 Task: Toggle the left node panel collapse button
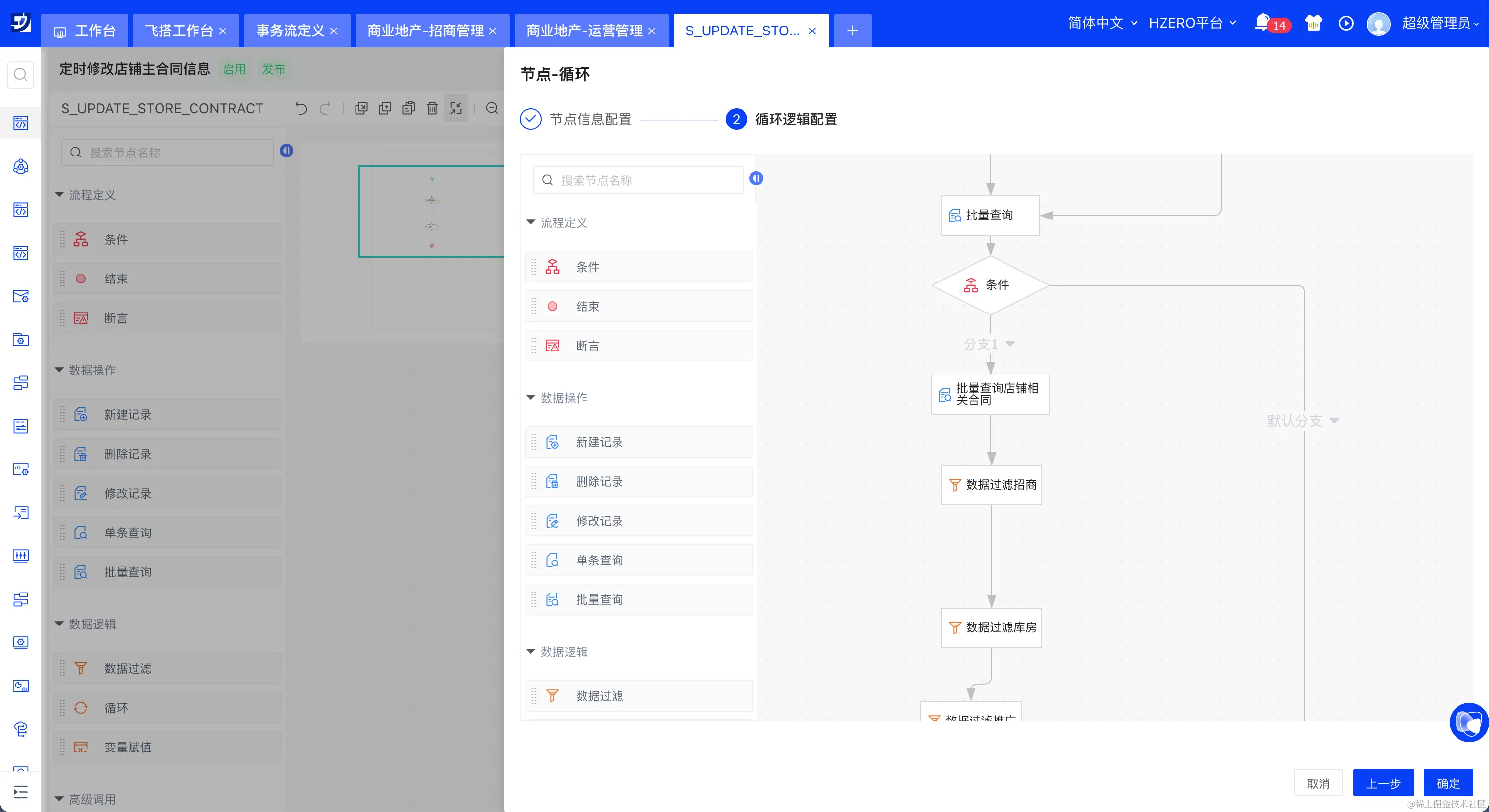pos(287,151)
